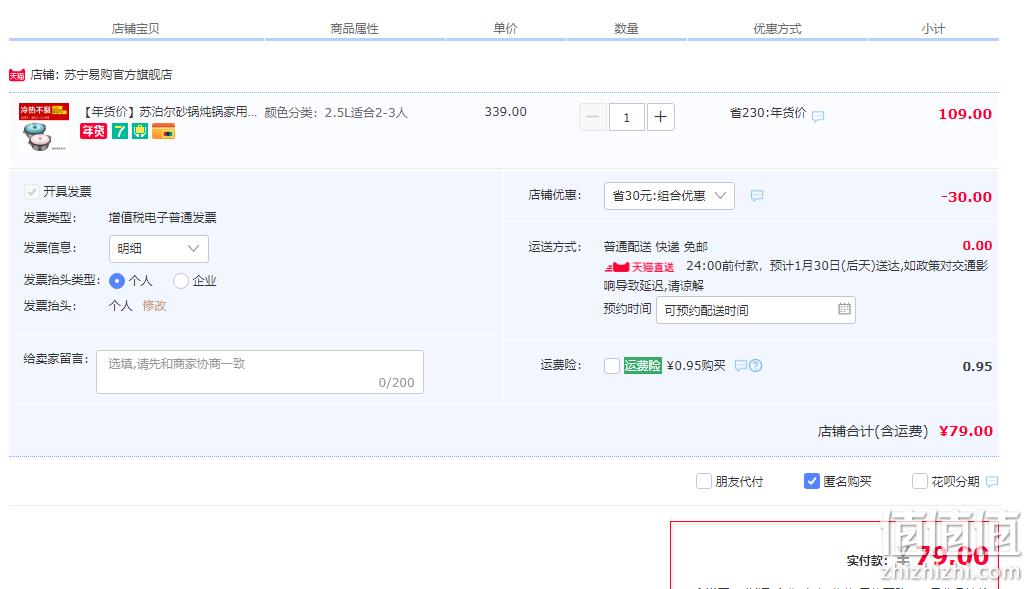This screenshot has width=1030, height=589.
Task: Click the 店铺宝贝 column header
Action: click(135, 29)
